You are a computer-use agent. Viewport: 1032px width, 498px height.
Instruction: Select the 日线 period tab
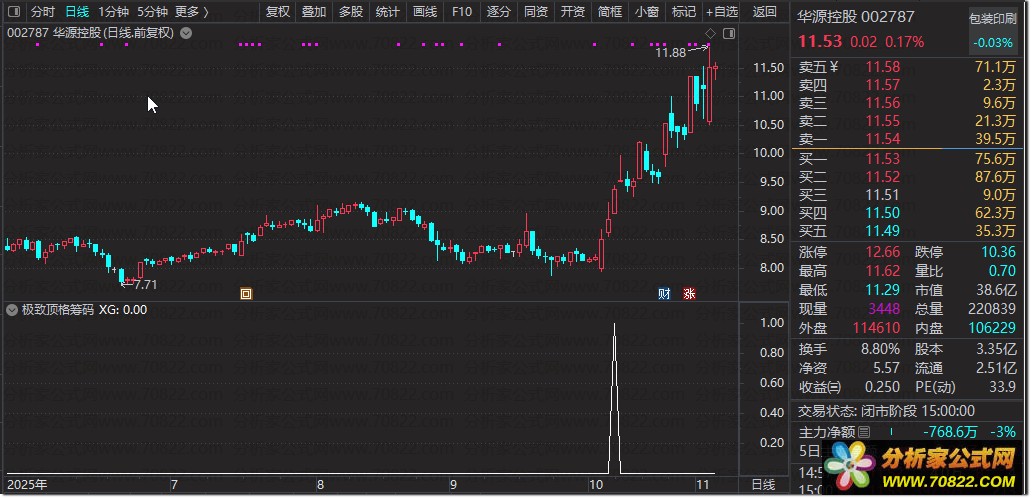76,12
